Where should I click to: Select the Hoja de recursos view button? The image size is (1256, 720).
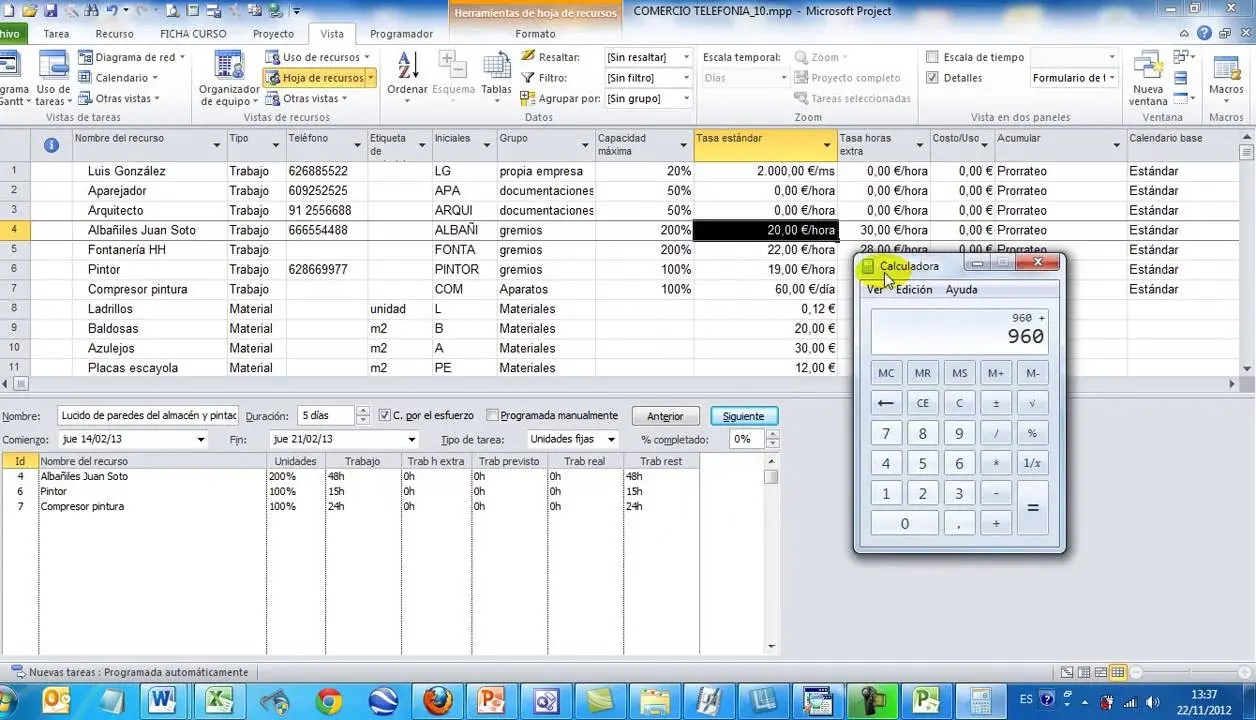point(320,78)
